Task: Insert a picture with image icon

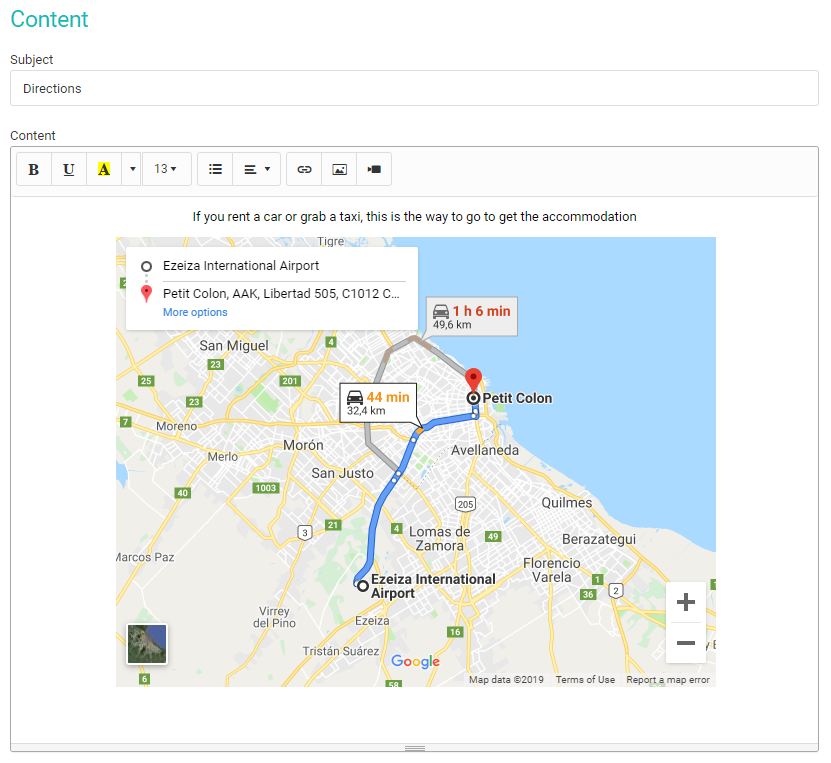Action: [x=339, y=170]
